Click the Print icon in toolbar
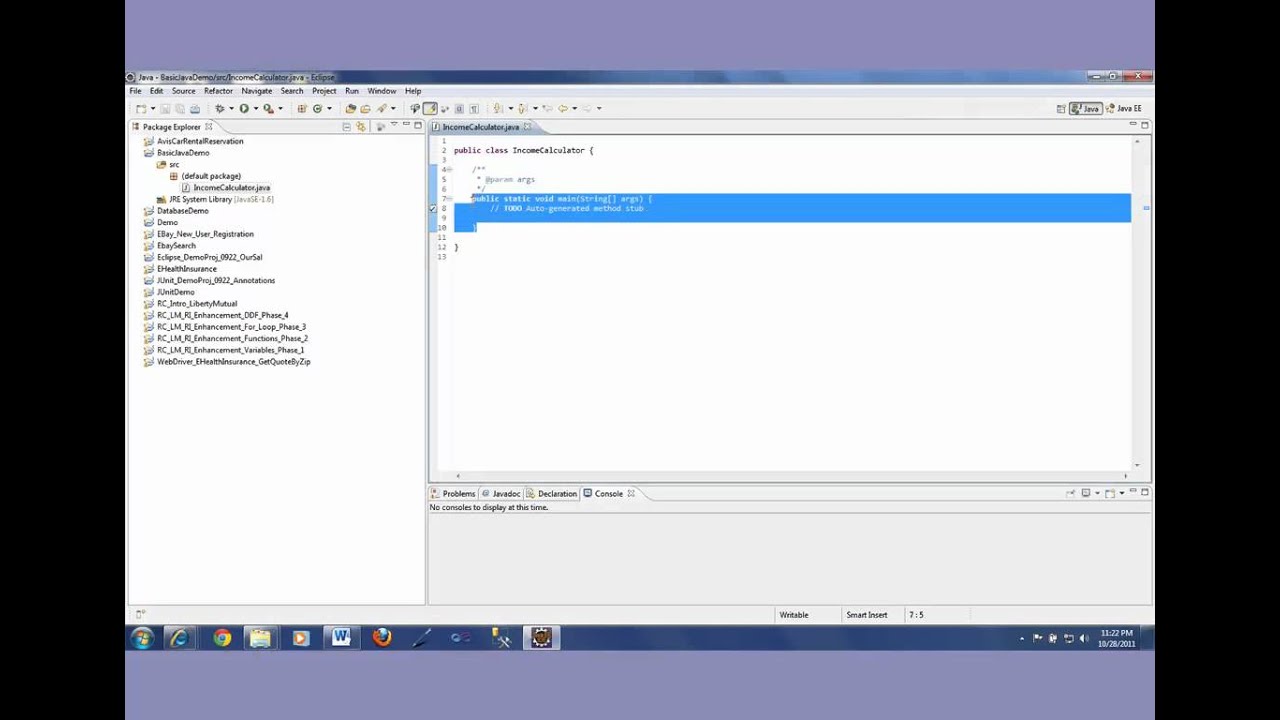This screenshot has height=720, width=1280. click(x=194, y=109)
